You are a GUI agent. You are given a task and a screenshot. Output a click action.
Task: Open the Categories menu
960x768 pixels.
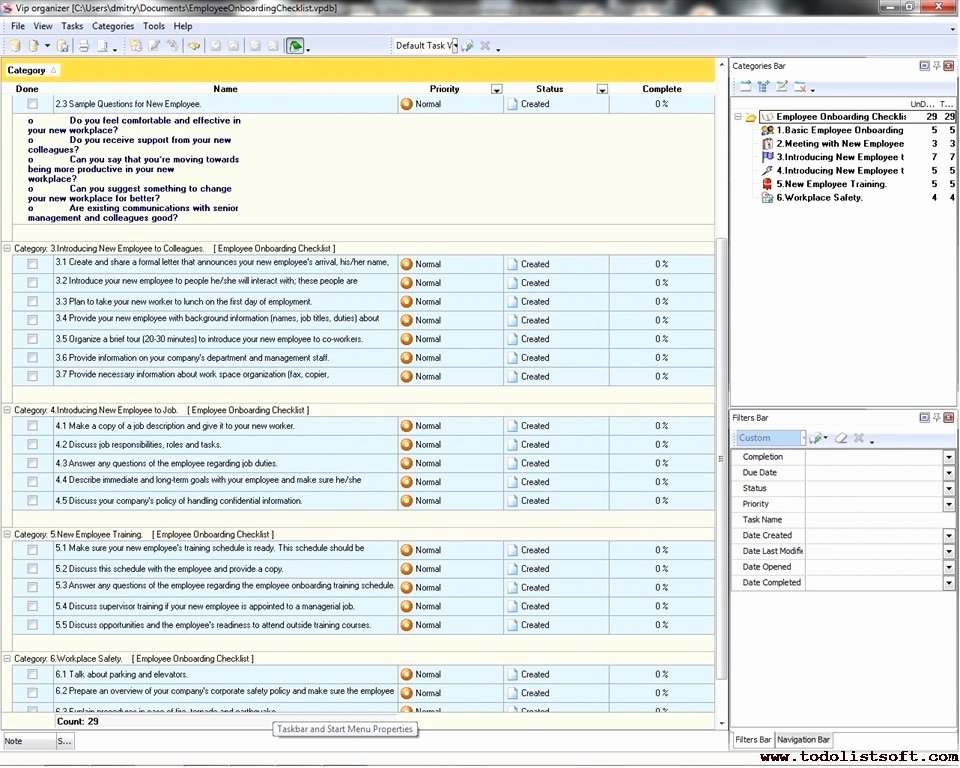pos(113,26)
